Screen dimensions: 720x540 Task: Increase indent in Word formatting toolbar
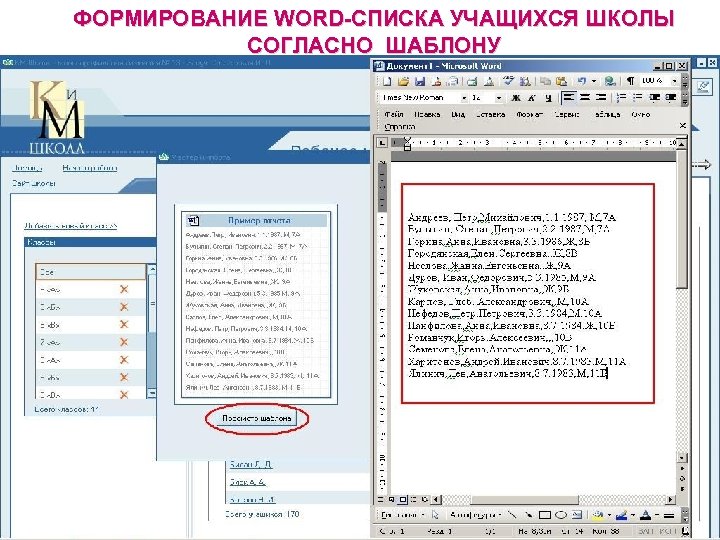tap(670, 97)
